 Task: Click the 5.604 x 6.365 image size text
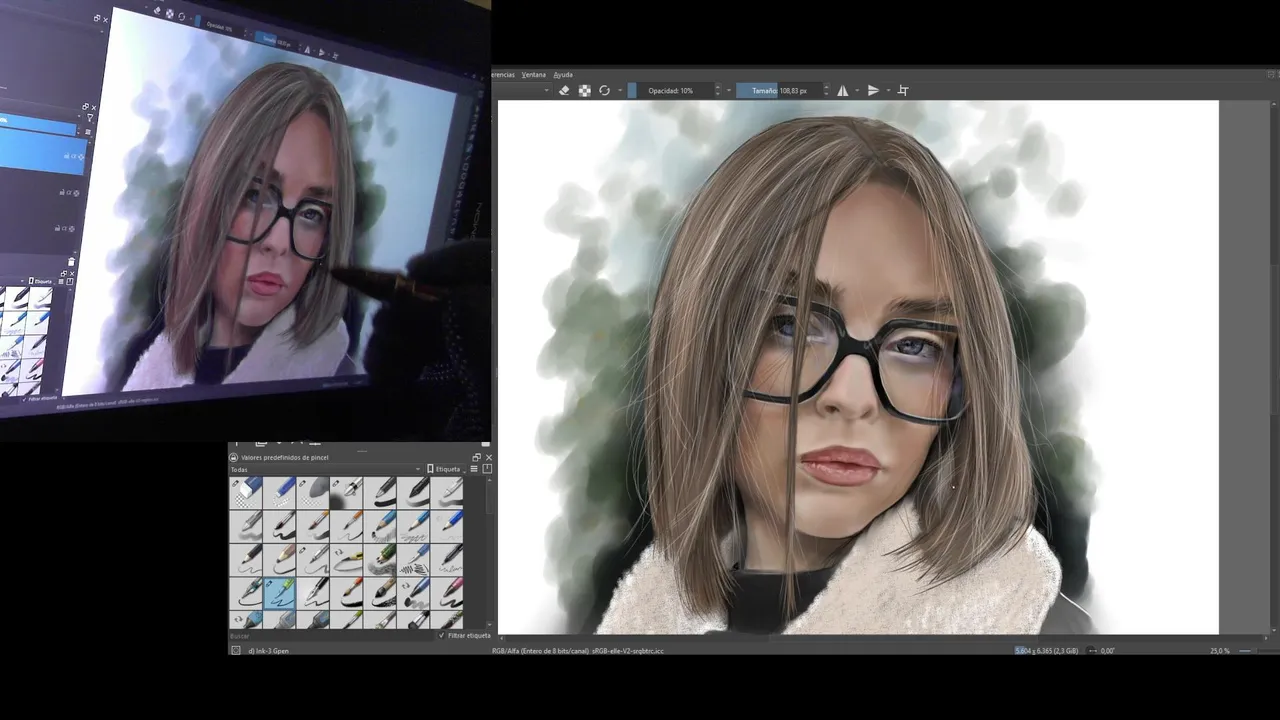coord(1046,651)
